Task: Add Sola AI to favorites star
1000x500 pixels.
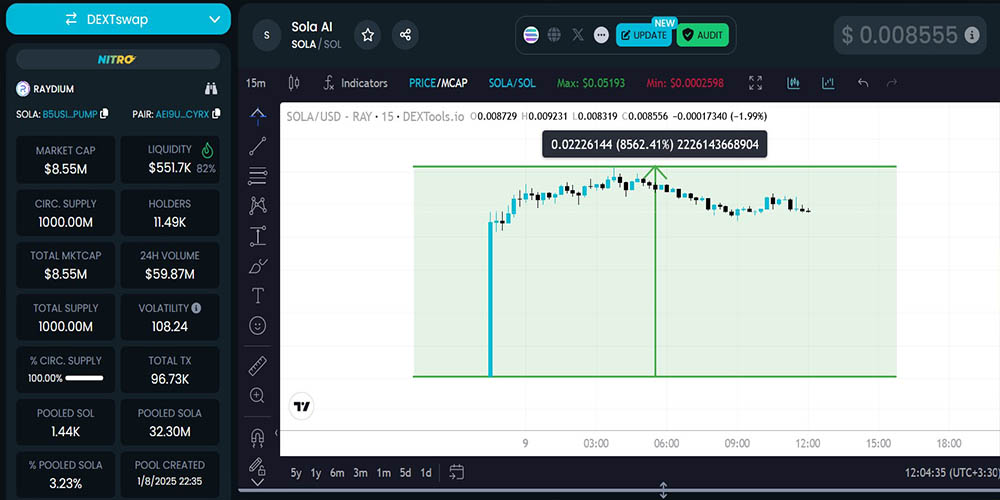Action: coord(367,35)
